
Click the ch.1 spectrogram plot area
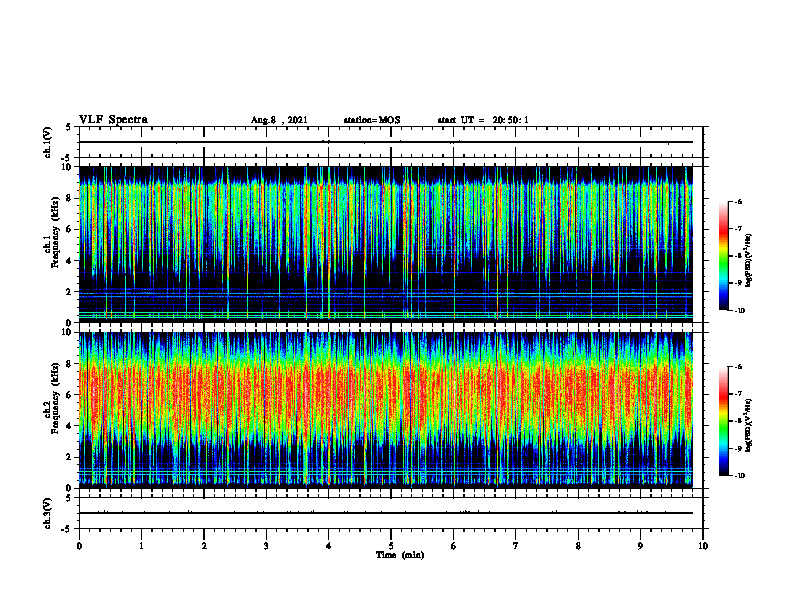385,243
